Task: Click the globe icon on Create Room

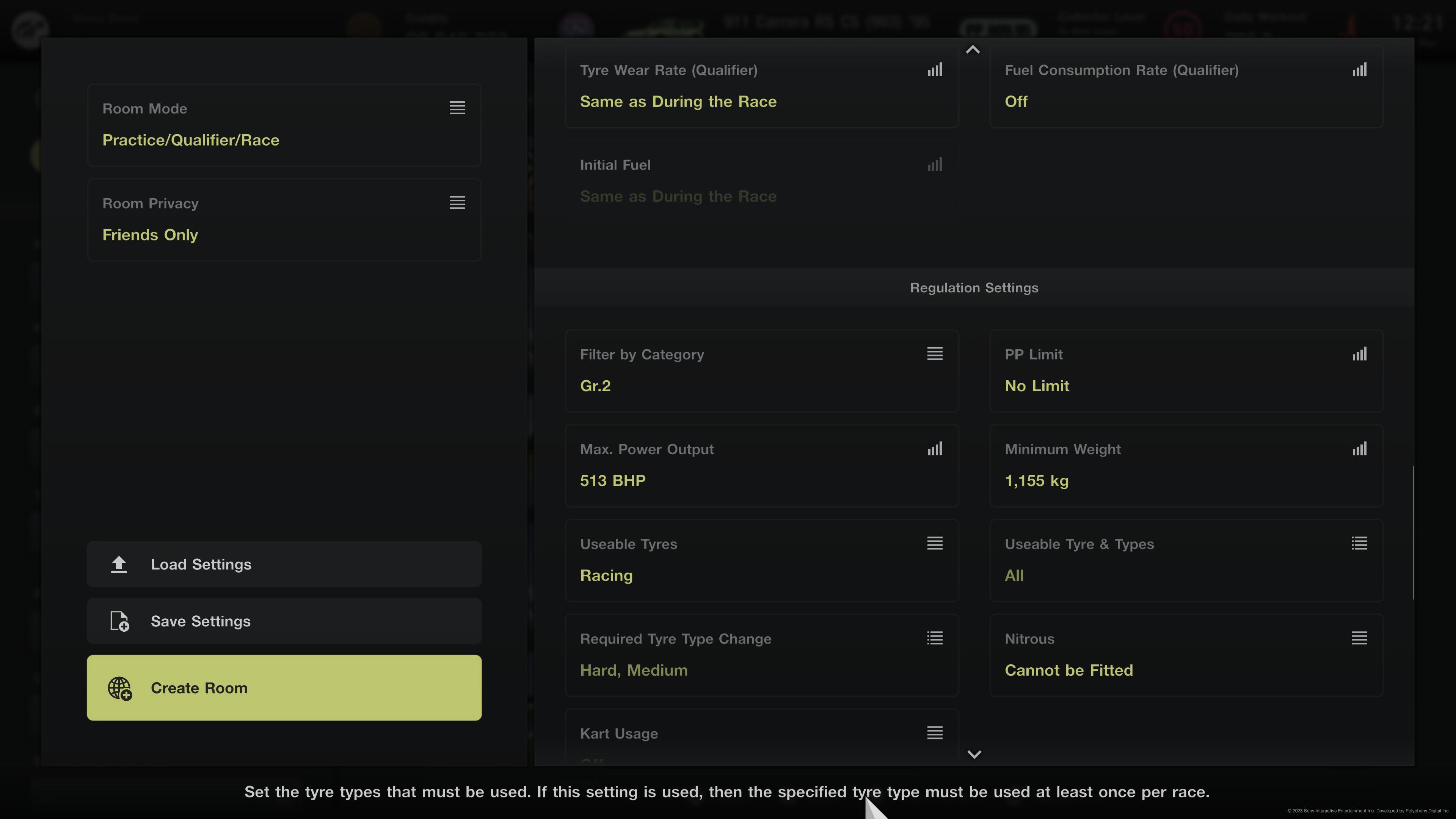Action: pyautogui.click(x=120, y=689)
